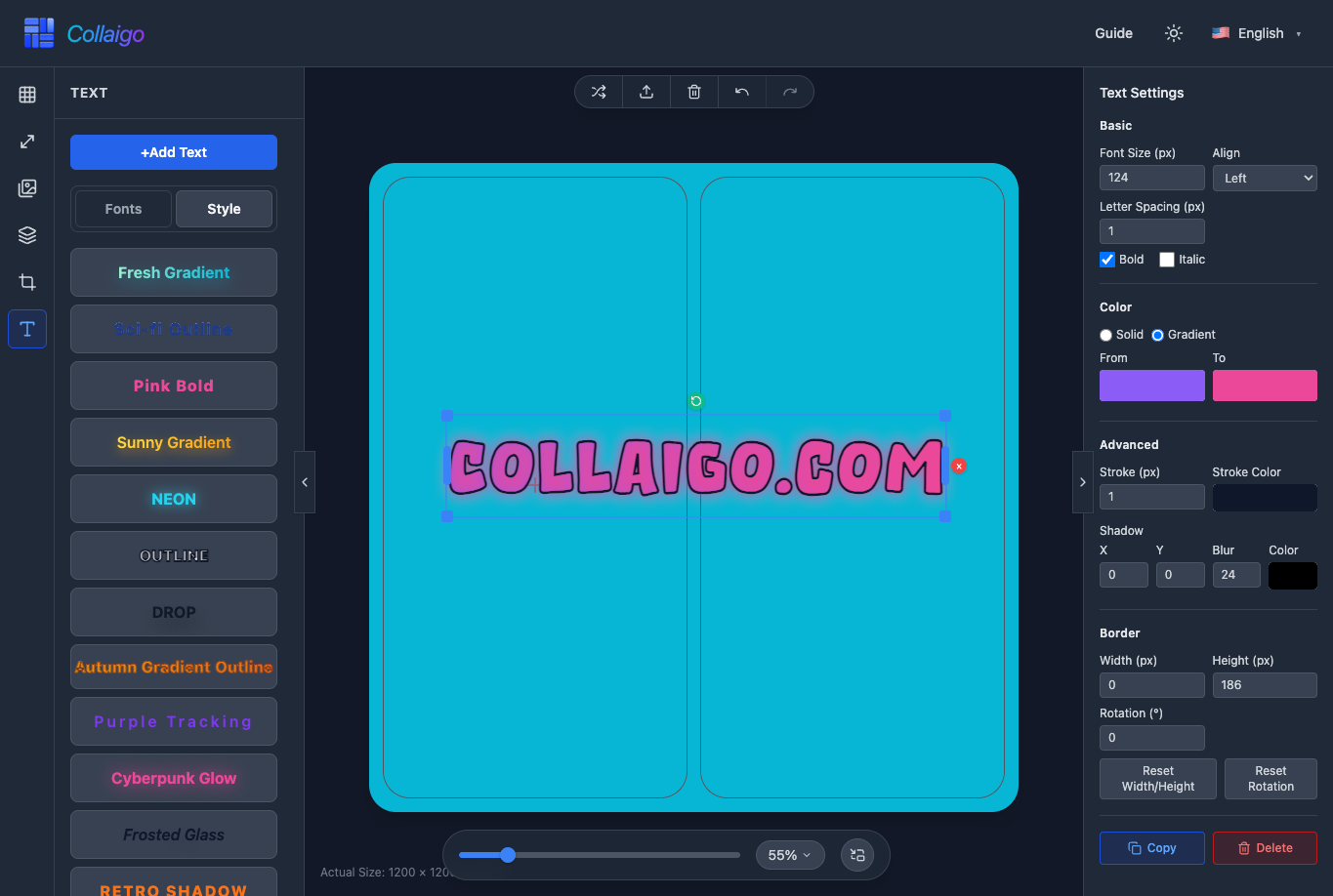Open the Align dropdown
The height and width of the screenshot is (896, 1333).
point(1265,178)
